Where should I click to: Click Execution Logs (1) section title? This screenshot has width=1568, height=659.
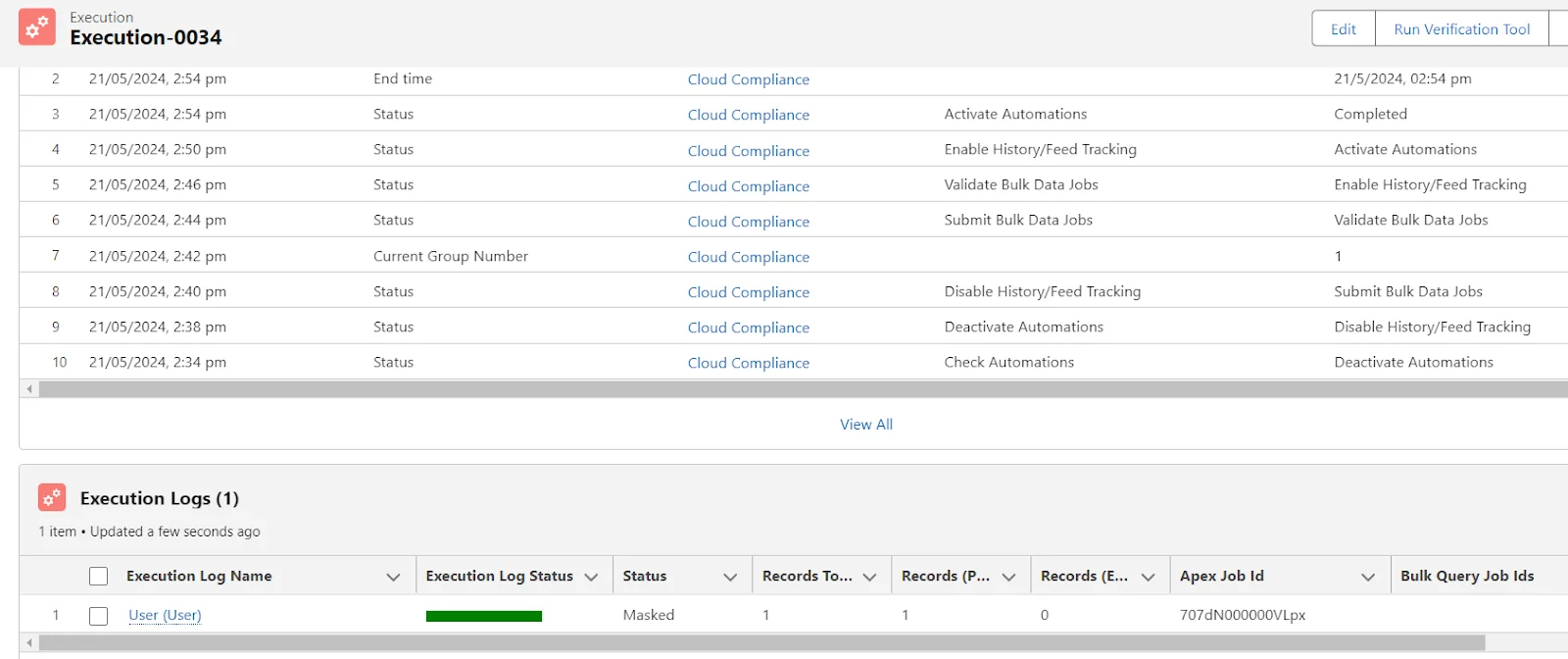click(x=160, y=498)
